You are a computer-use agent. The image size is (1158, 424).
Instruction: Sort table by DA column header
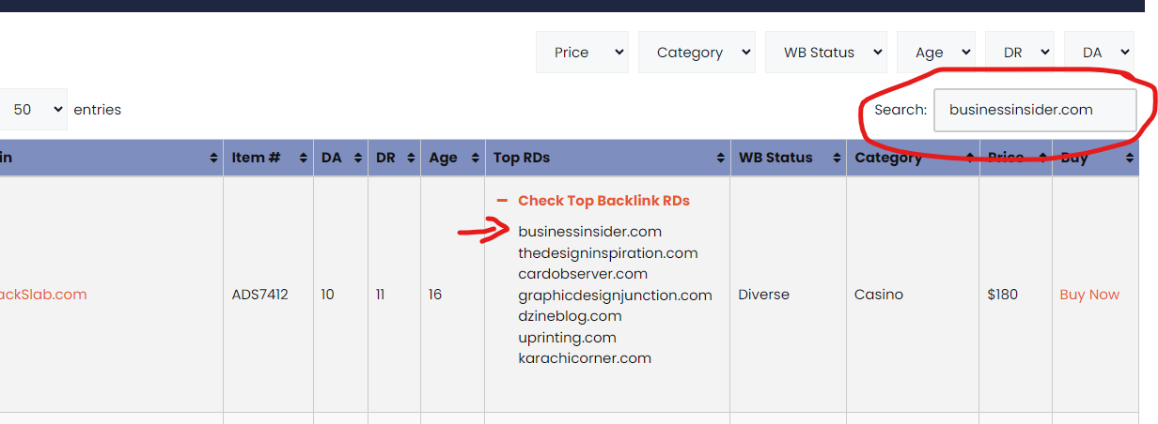pos(340,157)
